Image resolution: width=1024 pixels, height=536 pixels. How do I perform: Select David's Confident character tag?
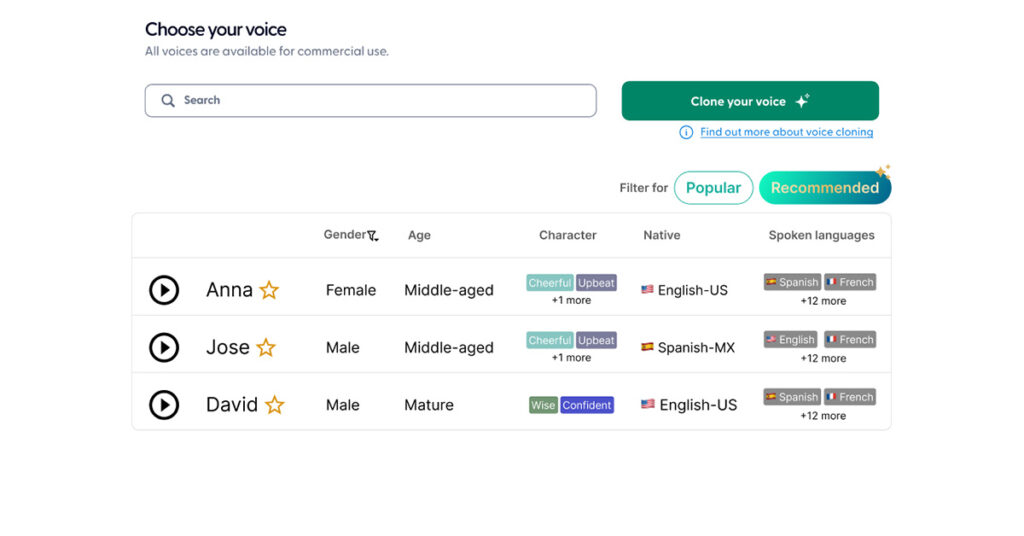(x=587, y=405)
